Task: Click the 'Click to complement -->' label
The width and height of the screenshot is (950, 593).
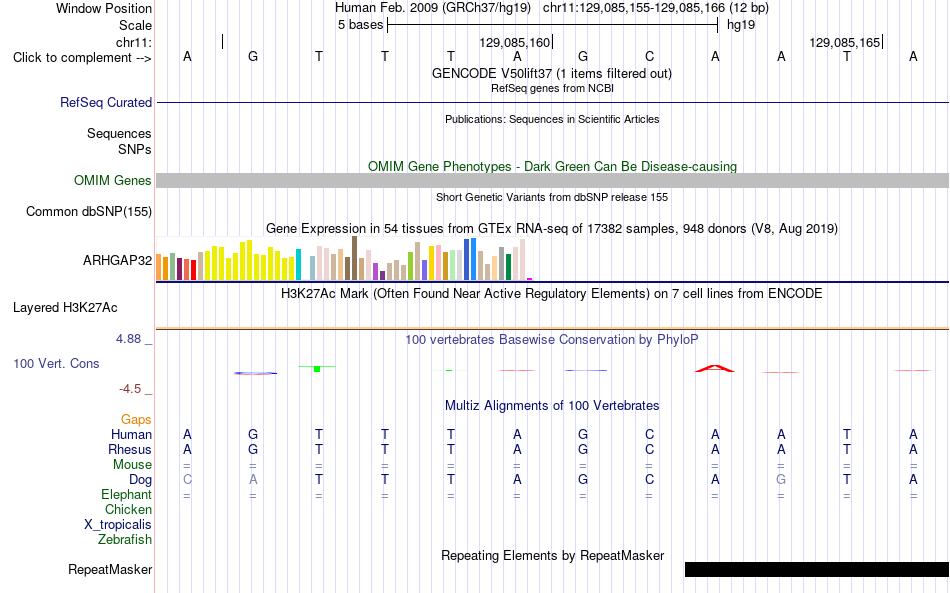Action: 82,58
